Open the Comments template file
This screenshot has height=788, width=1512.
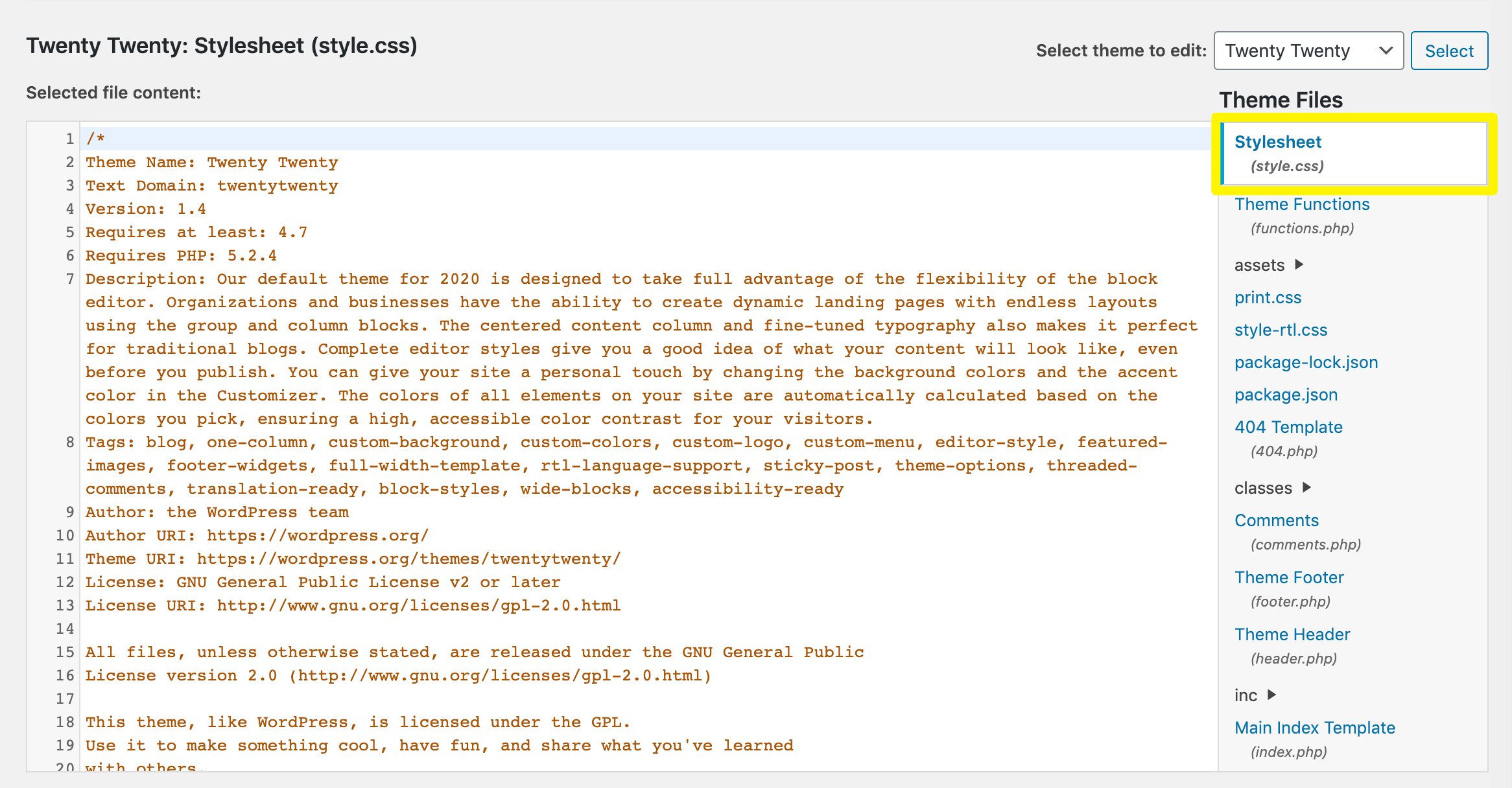(1277, 520)
